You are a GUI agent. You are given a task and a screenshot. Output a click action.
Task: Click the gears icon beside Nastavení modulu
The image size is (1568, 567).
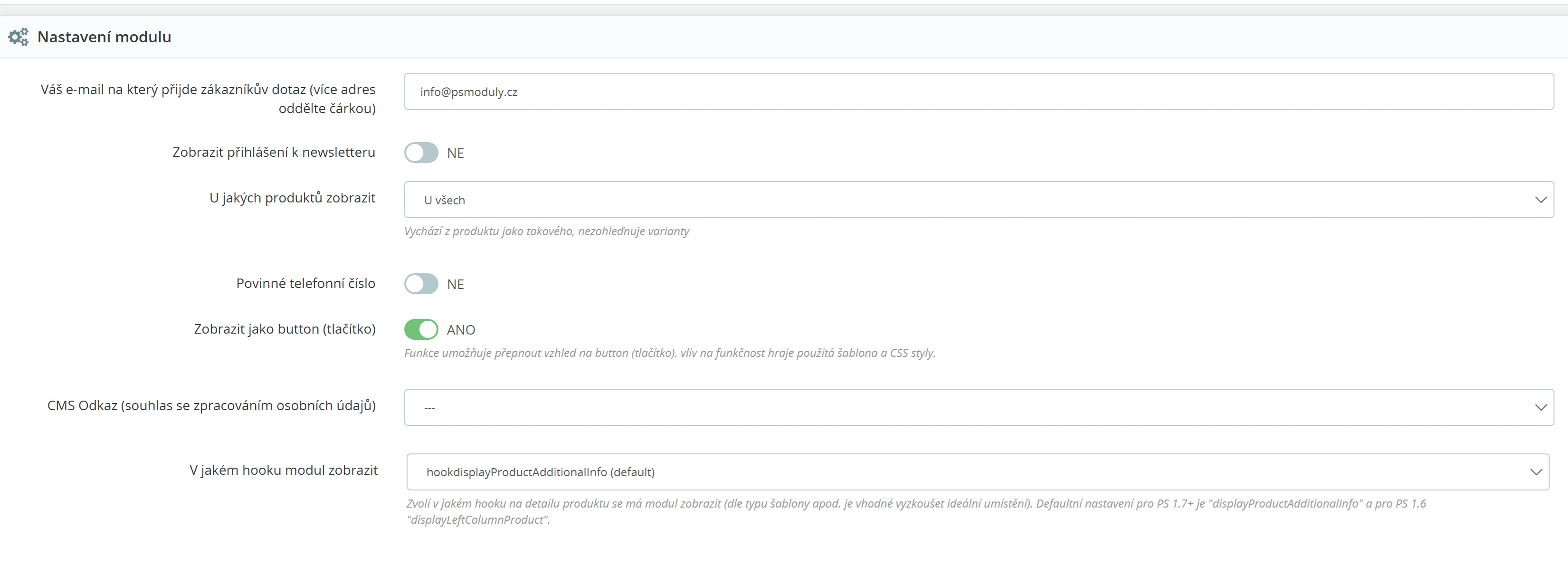pos(18,37)
